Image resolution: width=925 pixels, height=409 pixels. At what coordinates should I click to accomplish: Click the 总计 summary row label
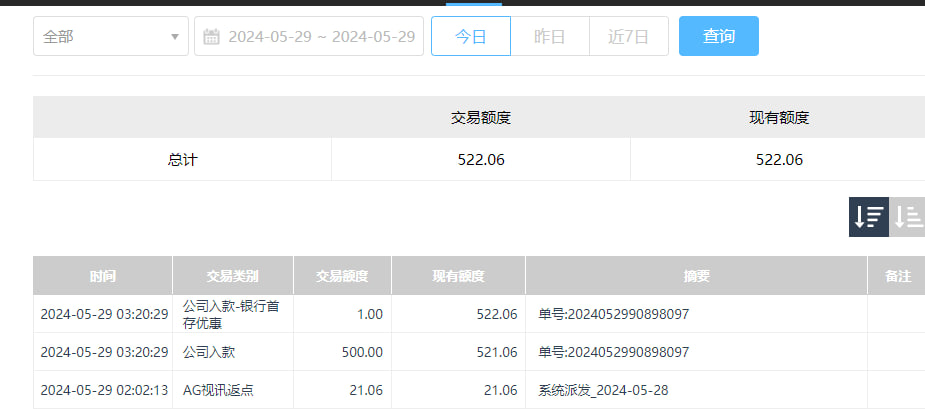point(182,160)
